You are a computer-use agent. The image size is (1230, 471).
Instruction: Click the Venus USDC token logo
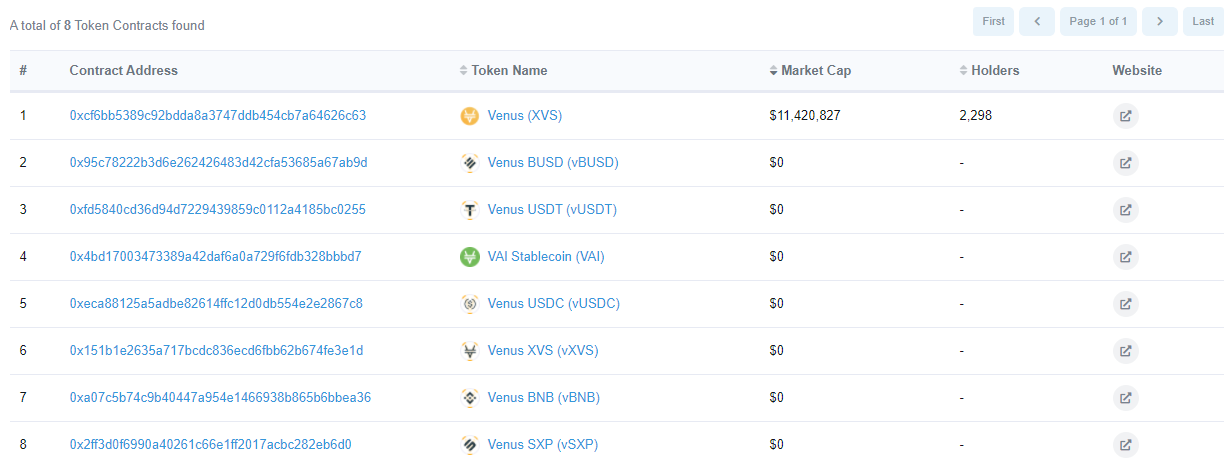469,304
